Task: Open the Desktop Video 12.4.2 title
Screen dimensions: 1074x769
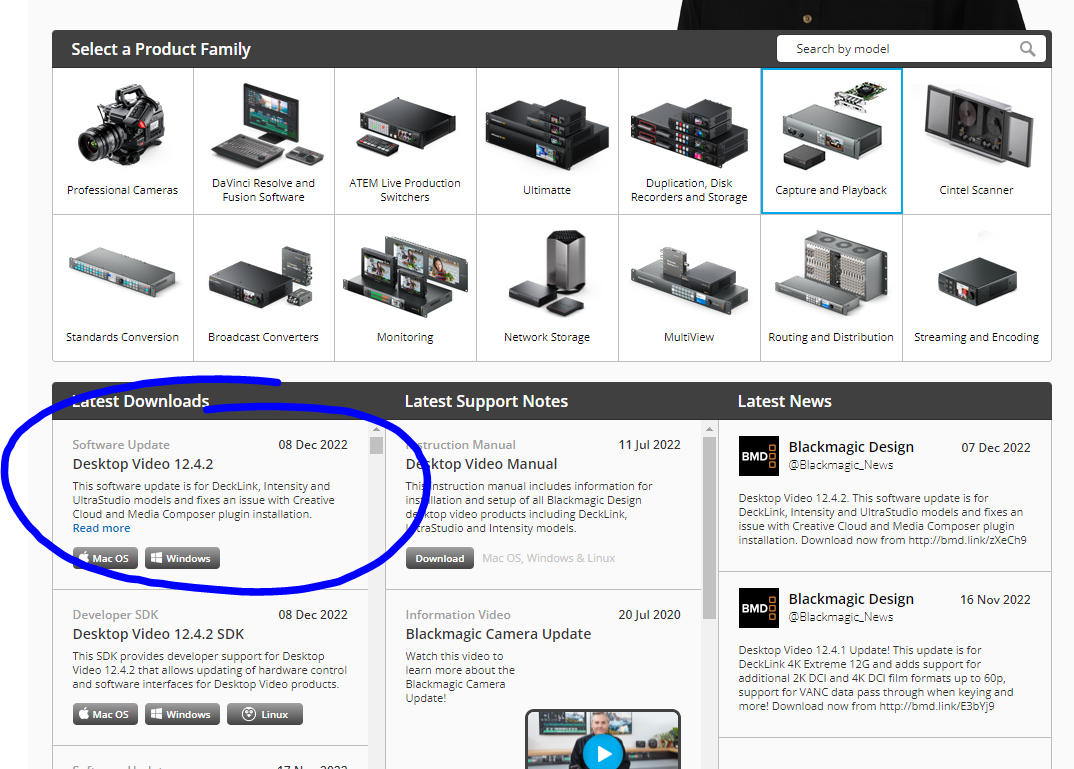Action: [x=143, y=464]
